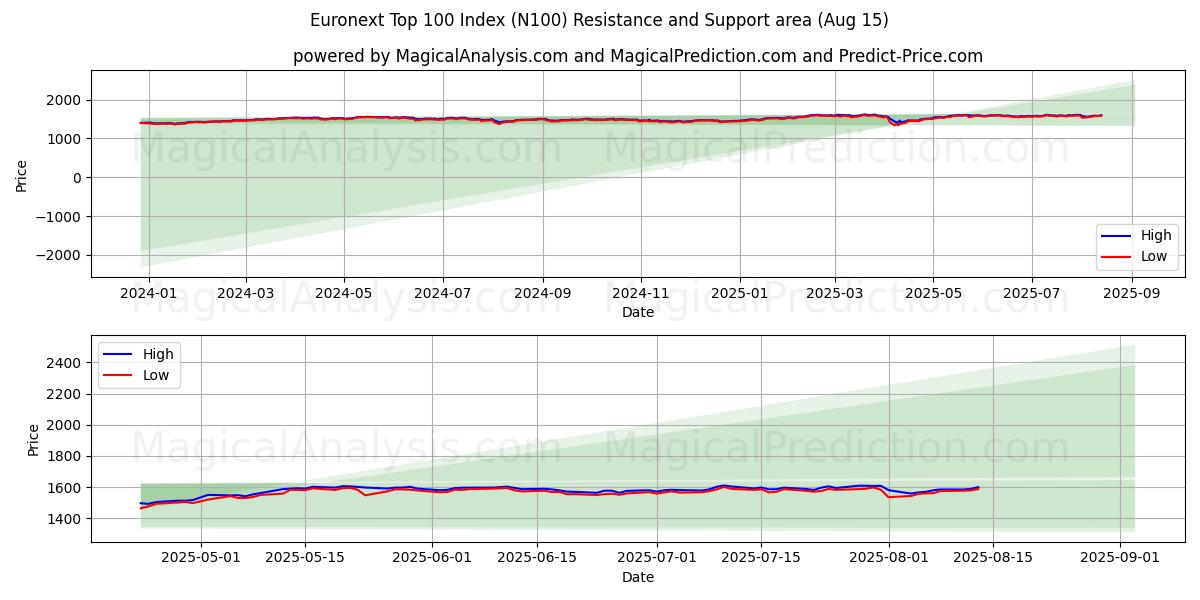Click the bottom chart x-axis label '2025-09-01'
Image resolution: width=1200 pixels, height=600 pixels.
1120,559
